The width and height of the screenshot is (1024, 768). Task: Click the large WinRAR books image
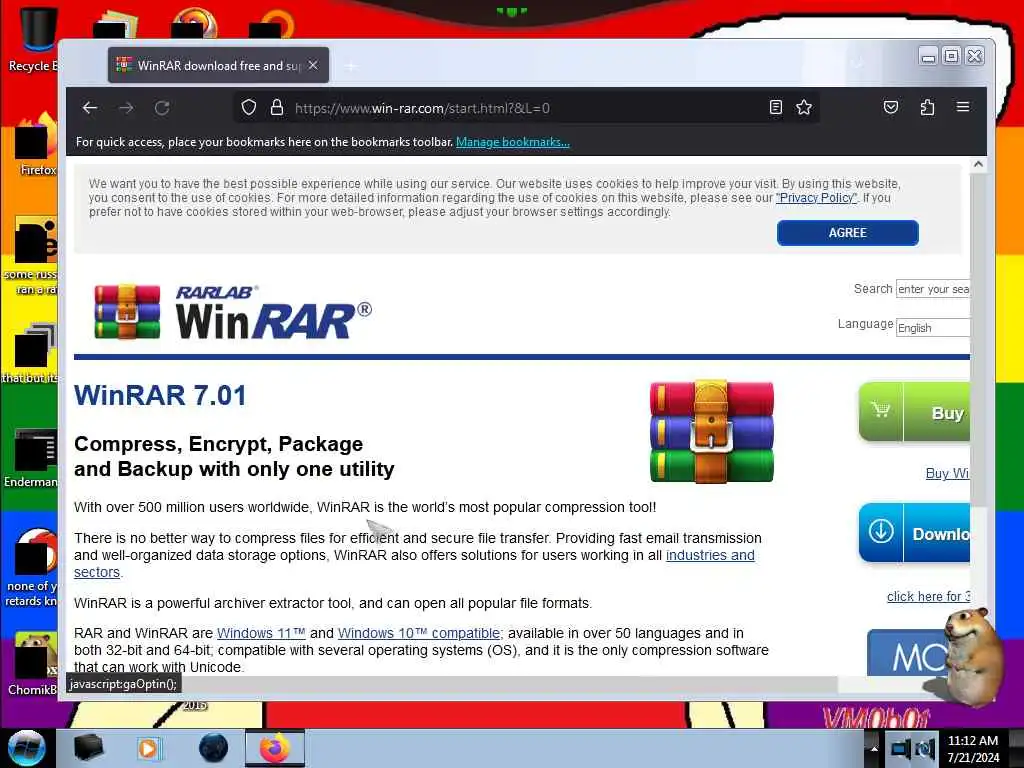click(712, 432)
